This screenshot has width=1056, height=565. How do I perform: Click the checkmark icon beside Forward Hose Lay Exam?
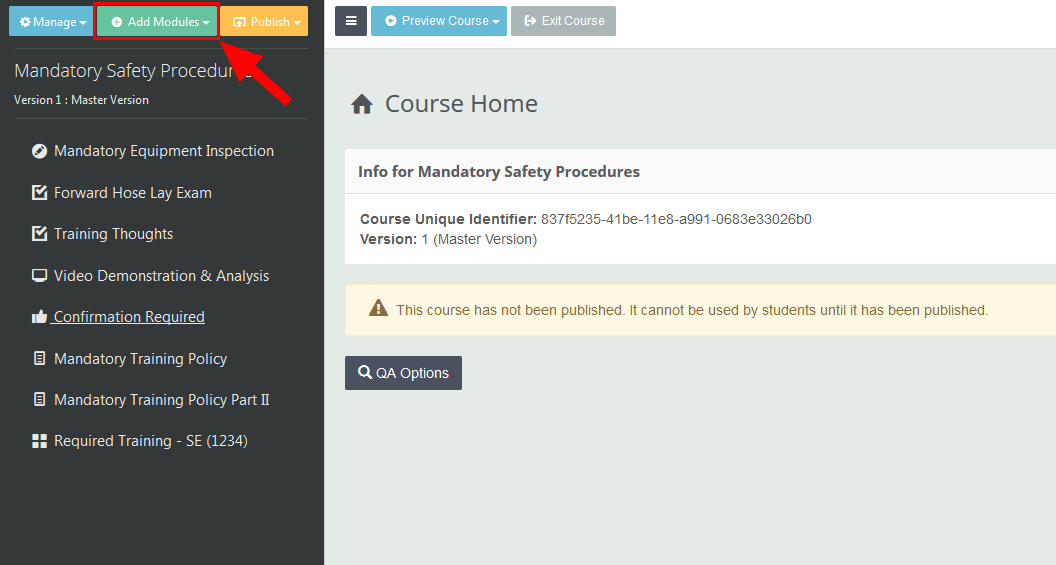[39, 192]
